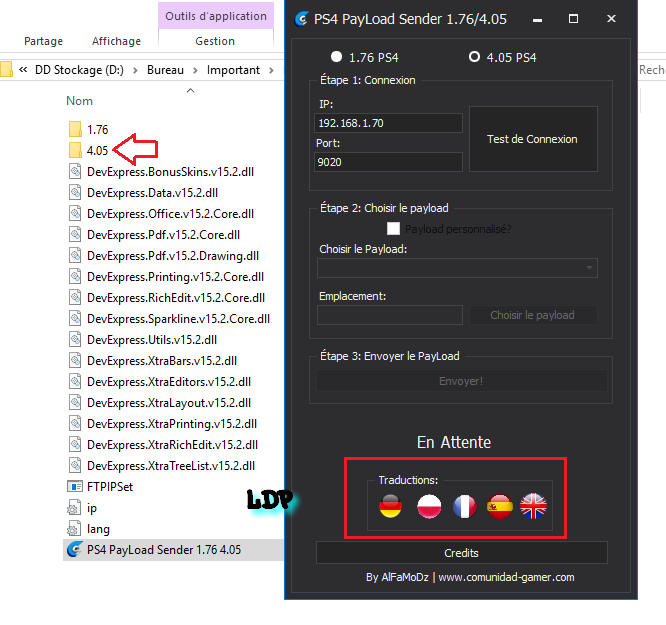Click DevExpress.RichEdit Core dll file icon

(x=75, y=297)
